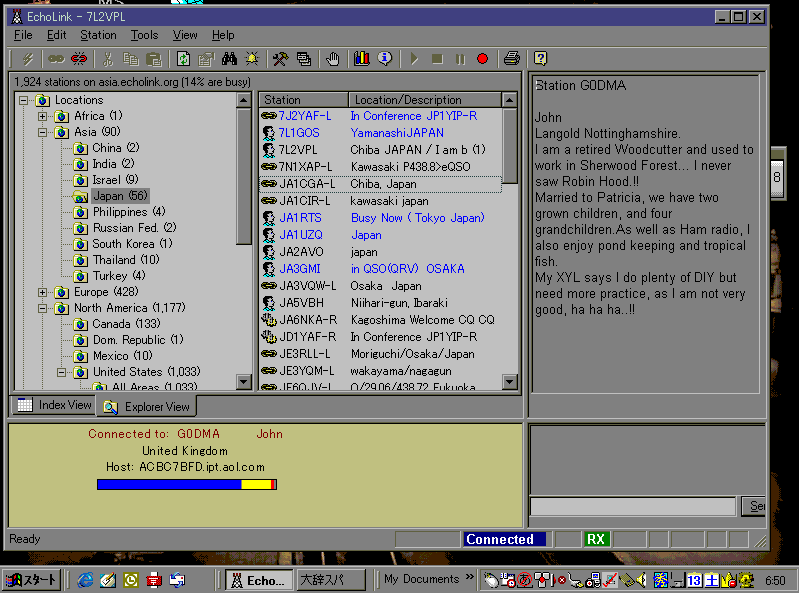
Task: Refresh the station list with green arrows icon
Action: (x=183, y=59)
